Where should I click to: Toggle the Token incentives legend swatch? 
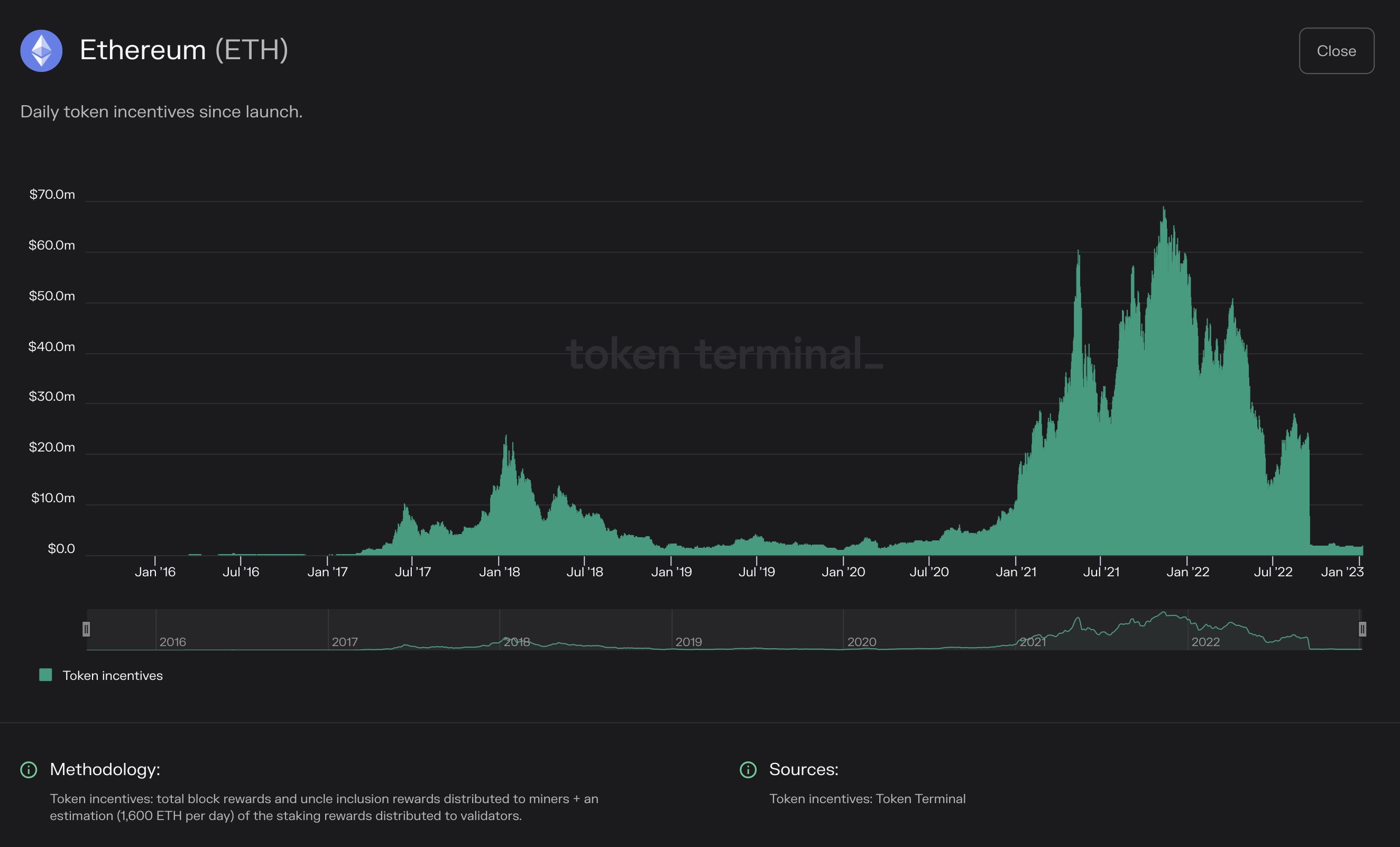point(45,675)
